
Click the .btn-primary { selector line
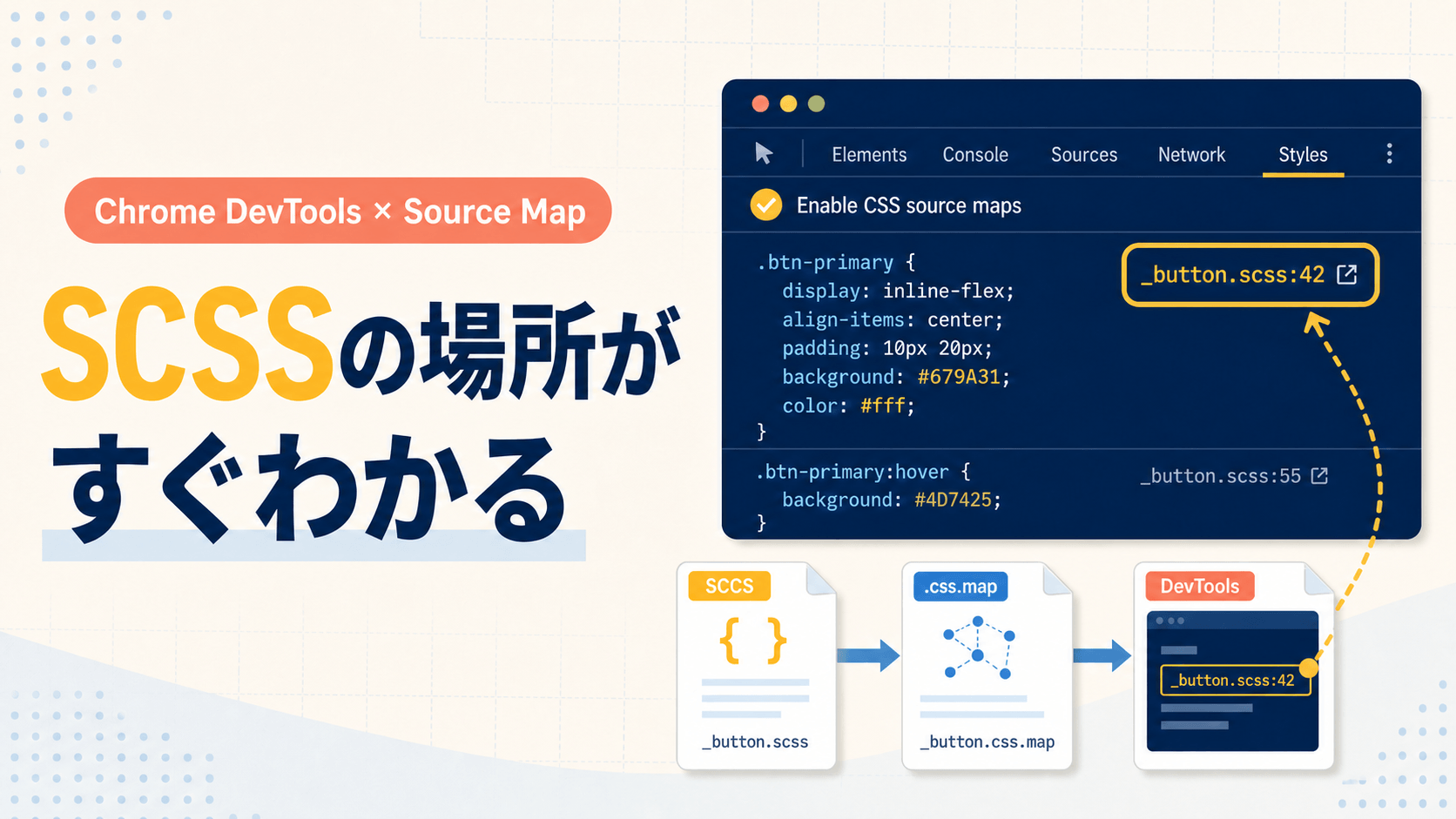(x=836, y=262)
